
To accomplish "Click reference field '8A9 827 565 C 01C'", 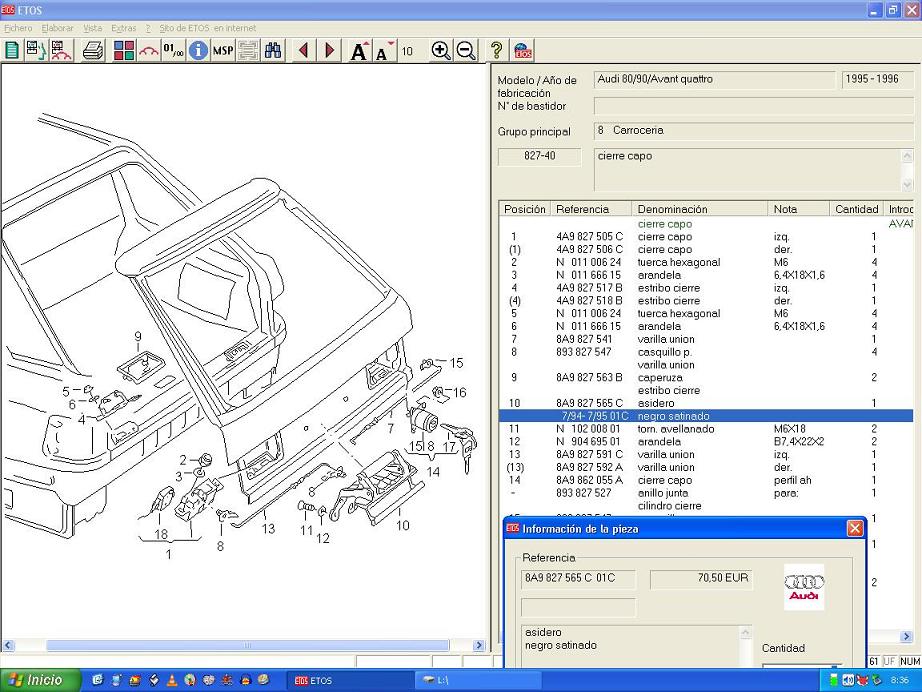I will [x=578, y=579].
